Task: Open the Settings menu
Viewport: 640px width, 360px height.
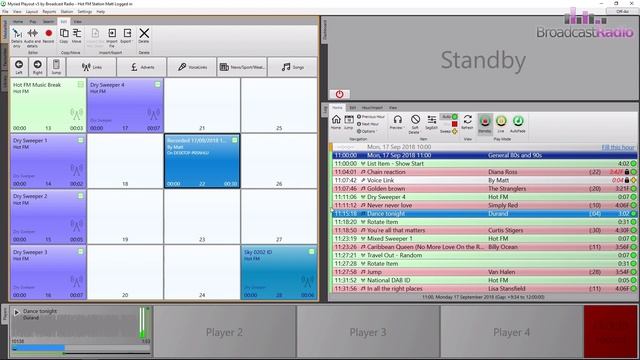Action: [x=85, y=11]
